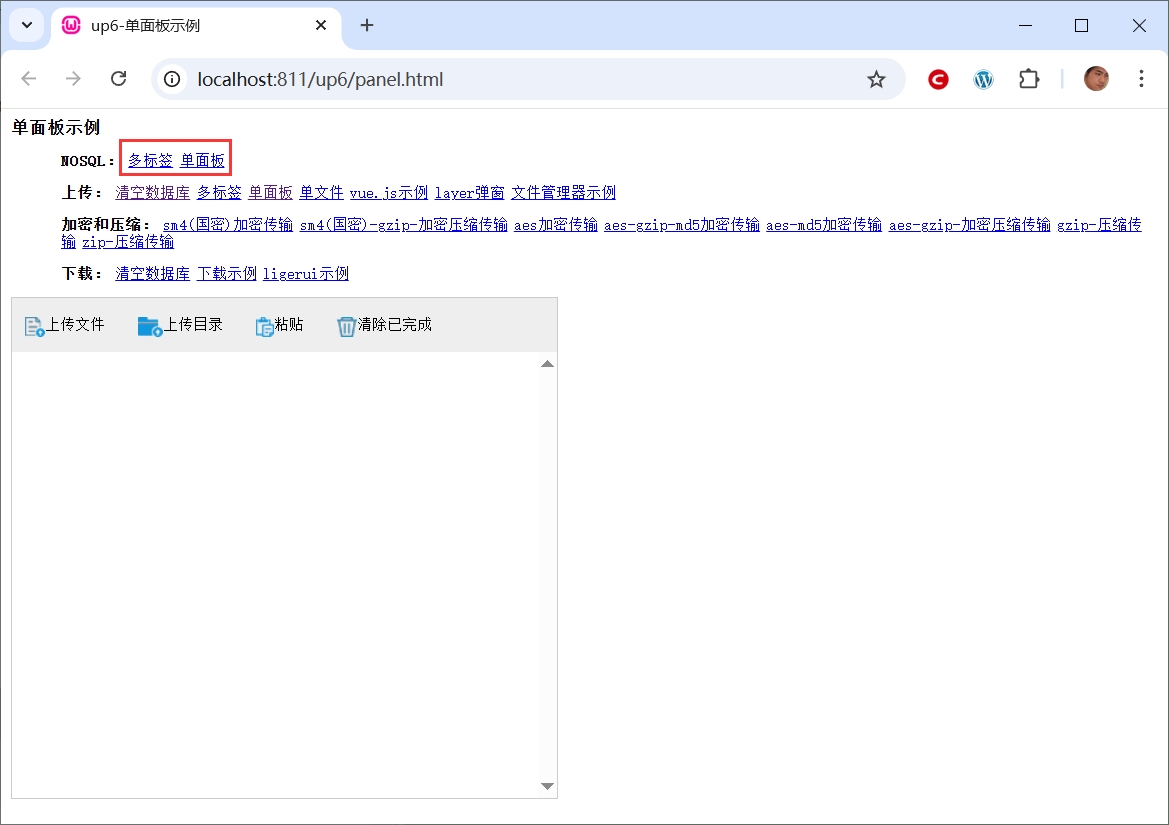Screen dimensions: 1169x825
Task: Click the WordPress extension icon
Action: tap(984, 79)
